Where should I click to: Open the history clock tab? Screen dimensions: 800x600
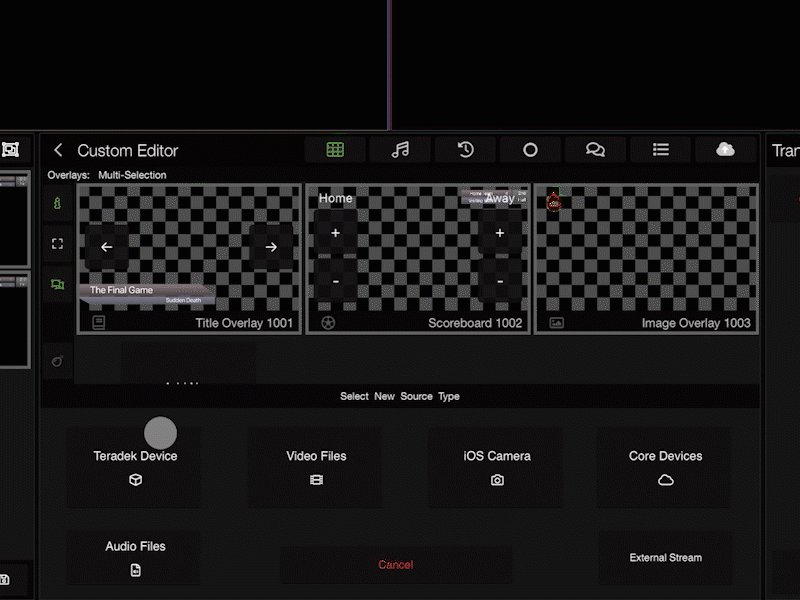(465, 150)
